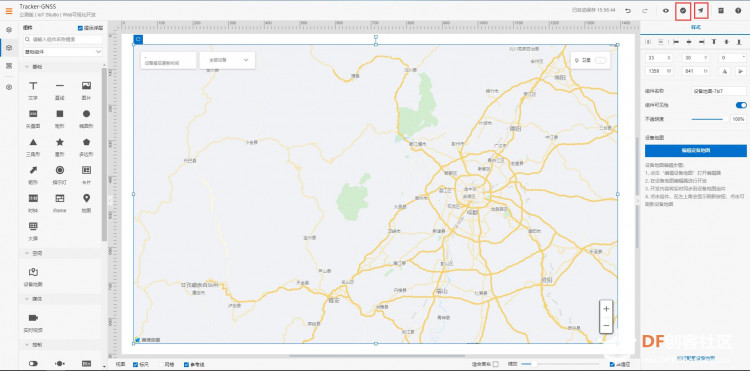Toggle the grid checkbox in bottom bar
Screen dimensions: 750x371
tap(161, 364)
